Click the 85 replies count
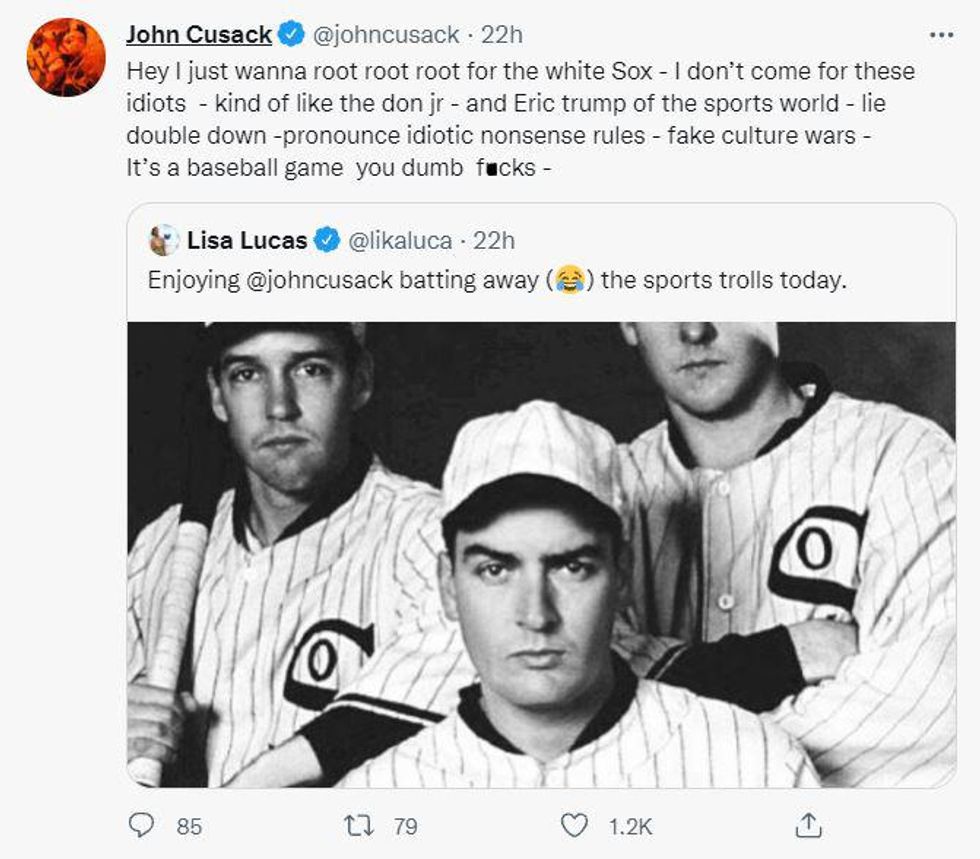The height and width of the screenshot is (859, 980). (x=189, y=826)
